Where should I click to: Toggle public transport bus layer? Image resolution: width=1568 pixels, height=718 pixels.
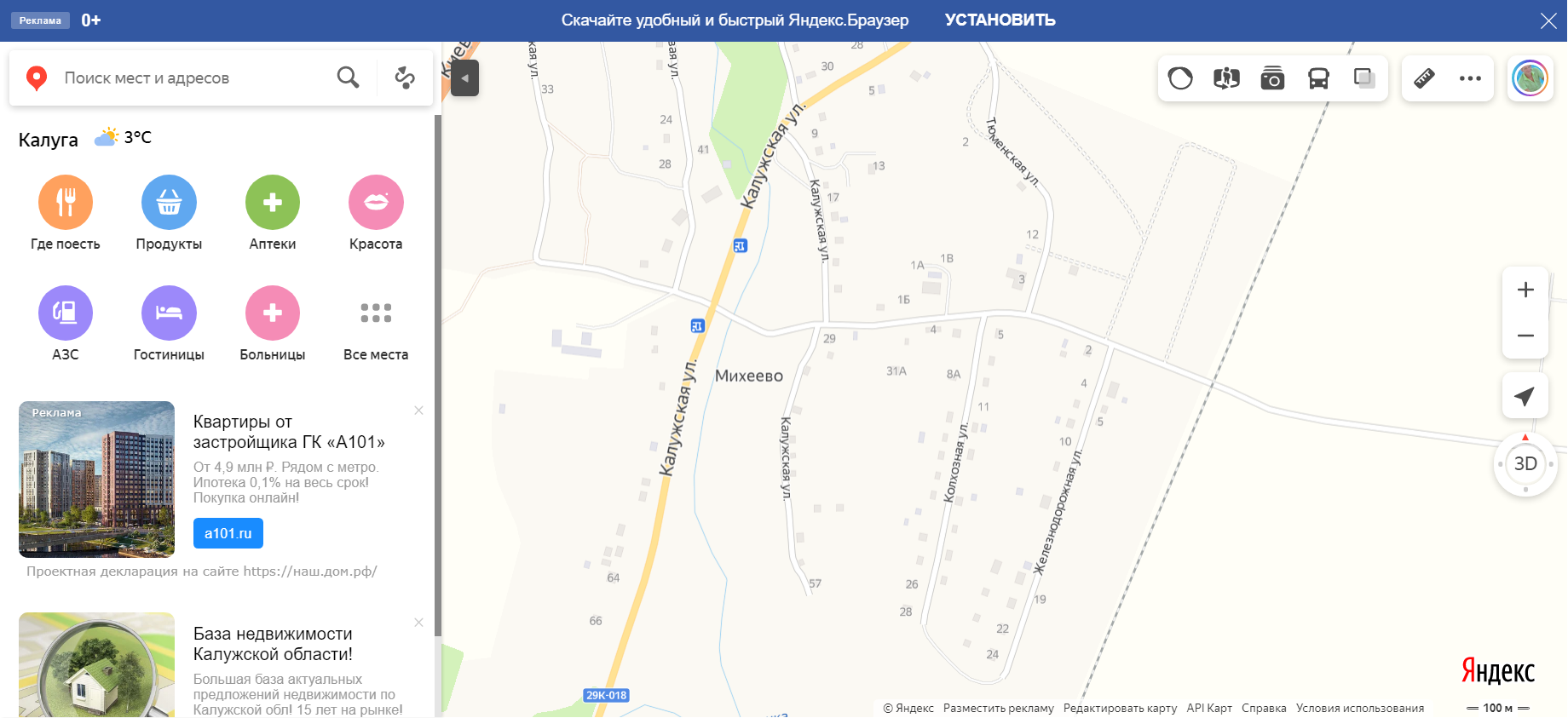click(x=1318, y=78)
